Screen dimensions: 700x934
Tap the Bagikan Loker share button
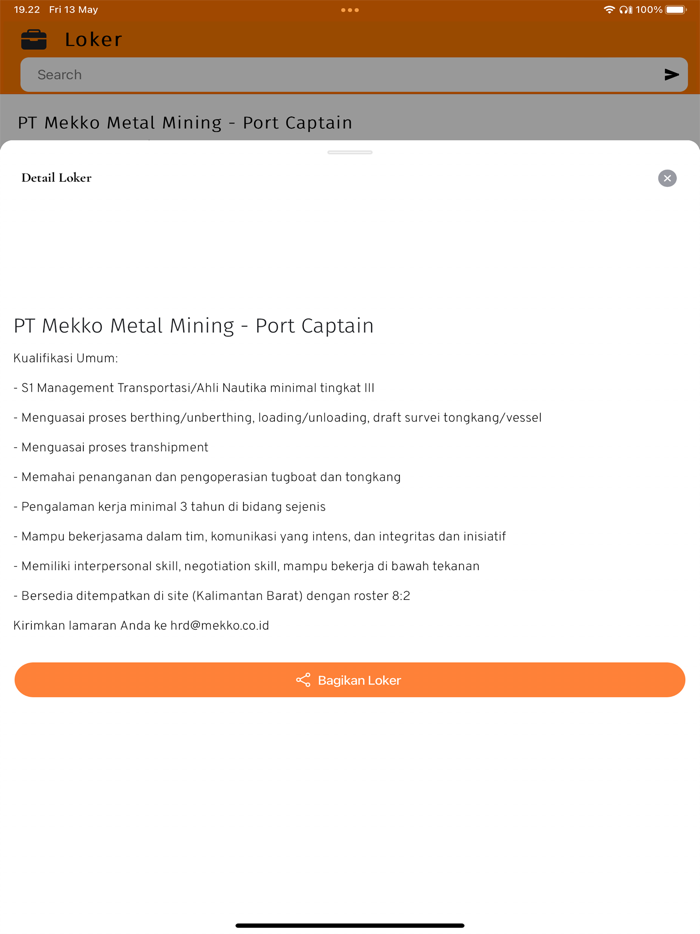(350, 680)
